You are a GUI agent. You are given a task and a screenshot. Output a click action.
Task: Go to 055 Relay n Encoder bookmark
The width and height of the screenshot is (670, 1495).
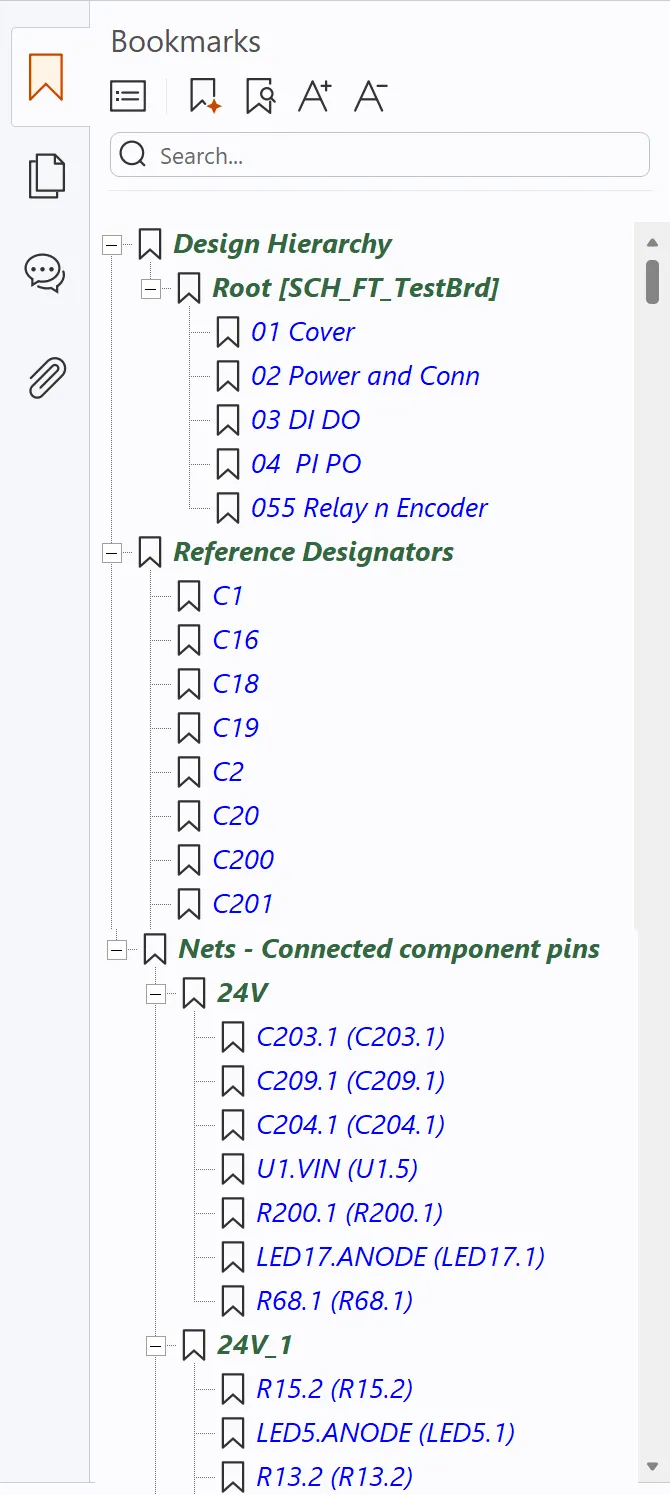pyautogui.click(x=369, y=508)
